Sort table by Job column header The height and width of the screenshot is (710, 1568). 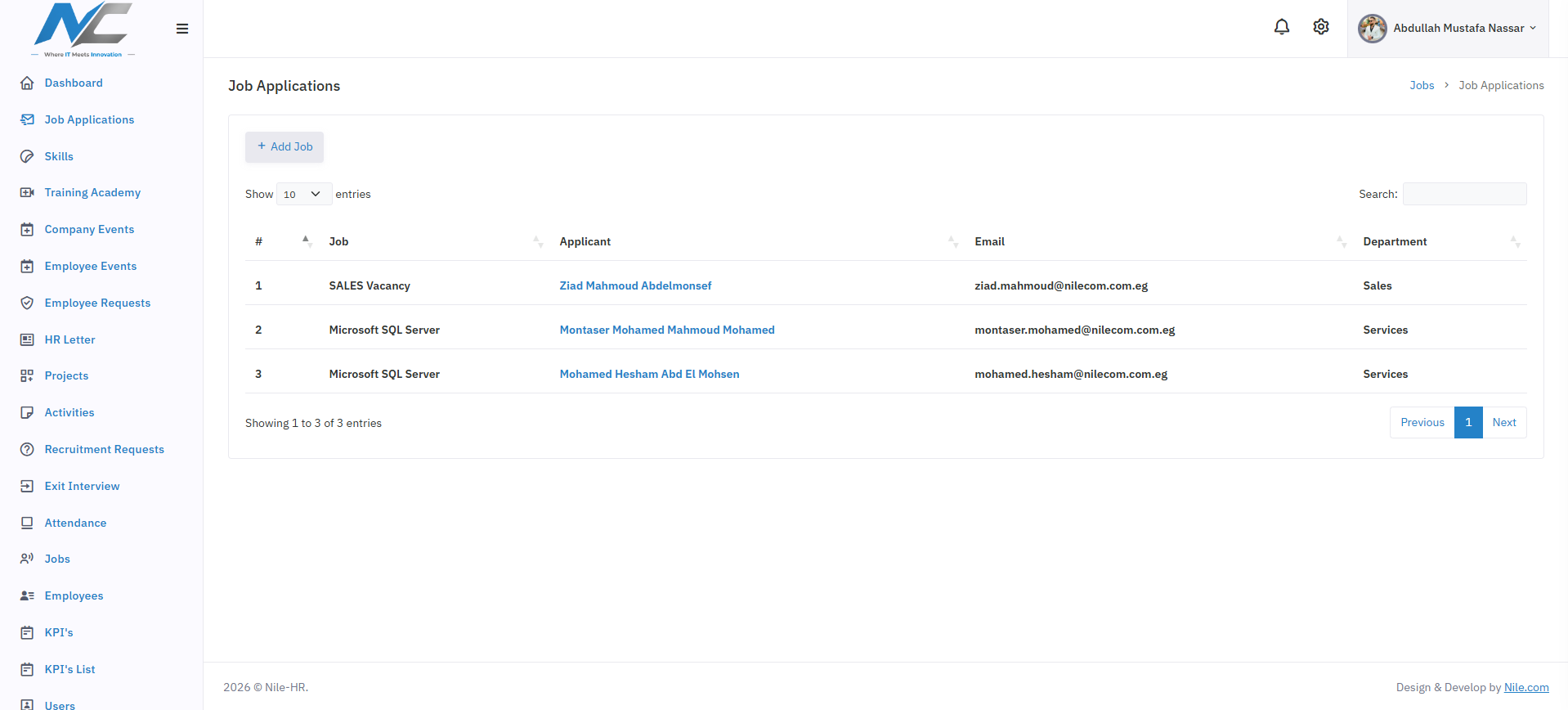tap(435, 241)
